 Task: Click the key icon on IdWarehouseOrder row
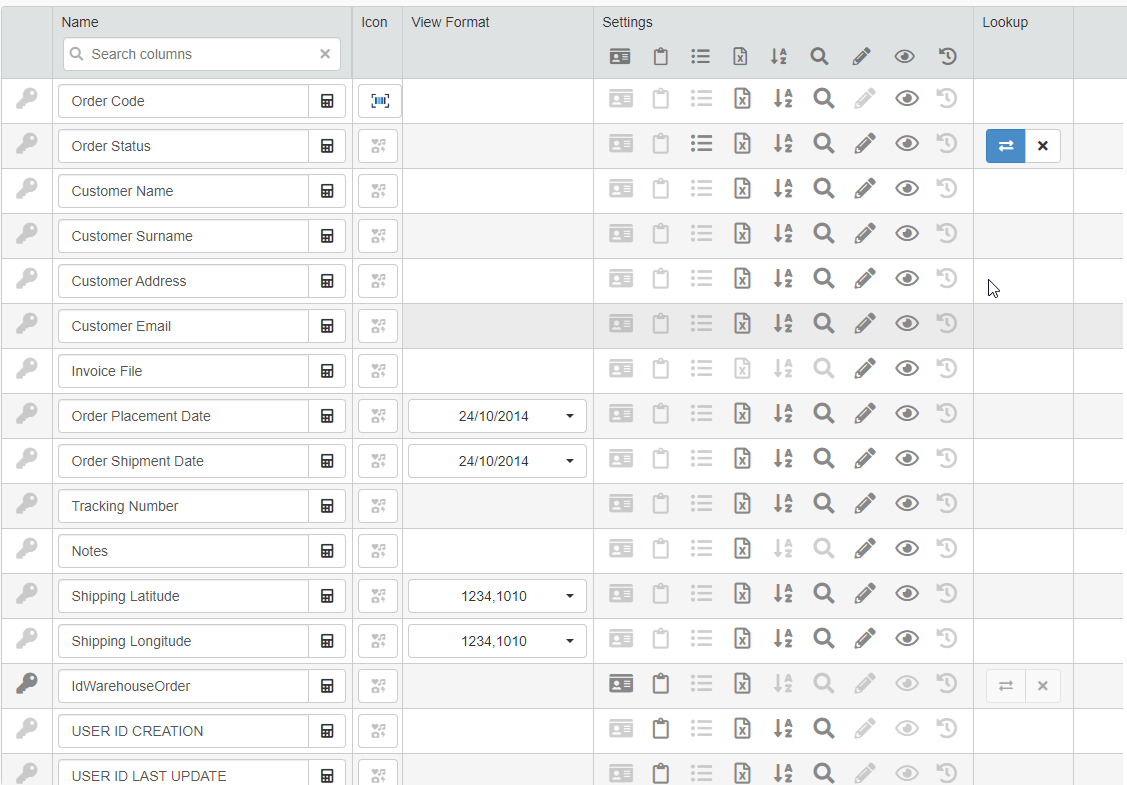(x=27, y=684)
